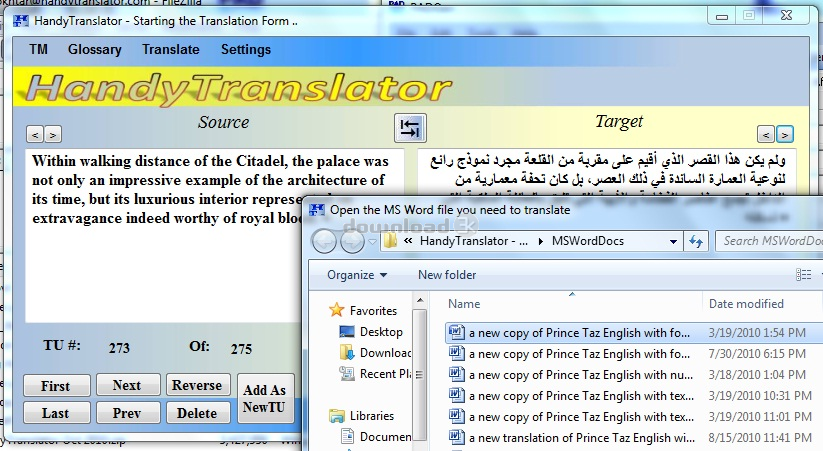
Task: Close the HandyTranslator window
Action: tap(786, 16)
